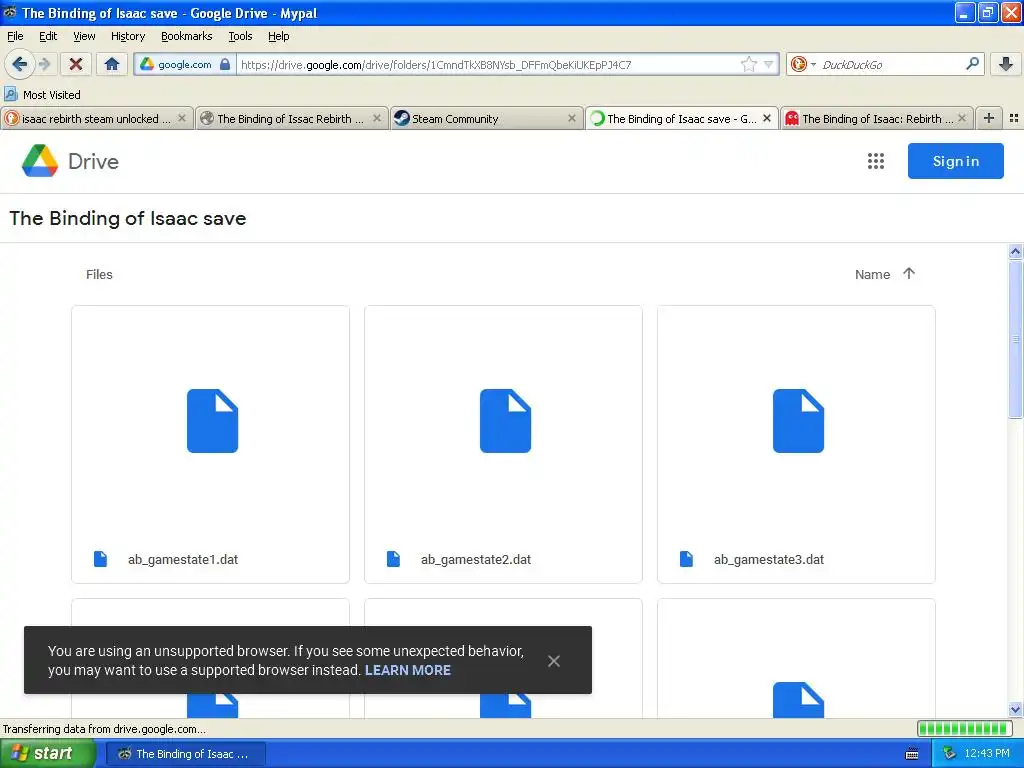Open the View menu
The width and height of the screenshot is (1024, 768).
pos(84,36)
